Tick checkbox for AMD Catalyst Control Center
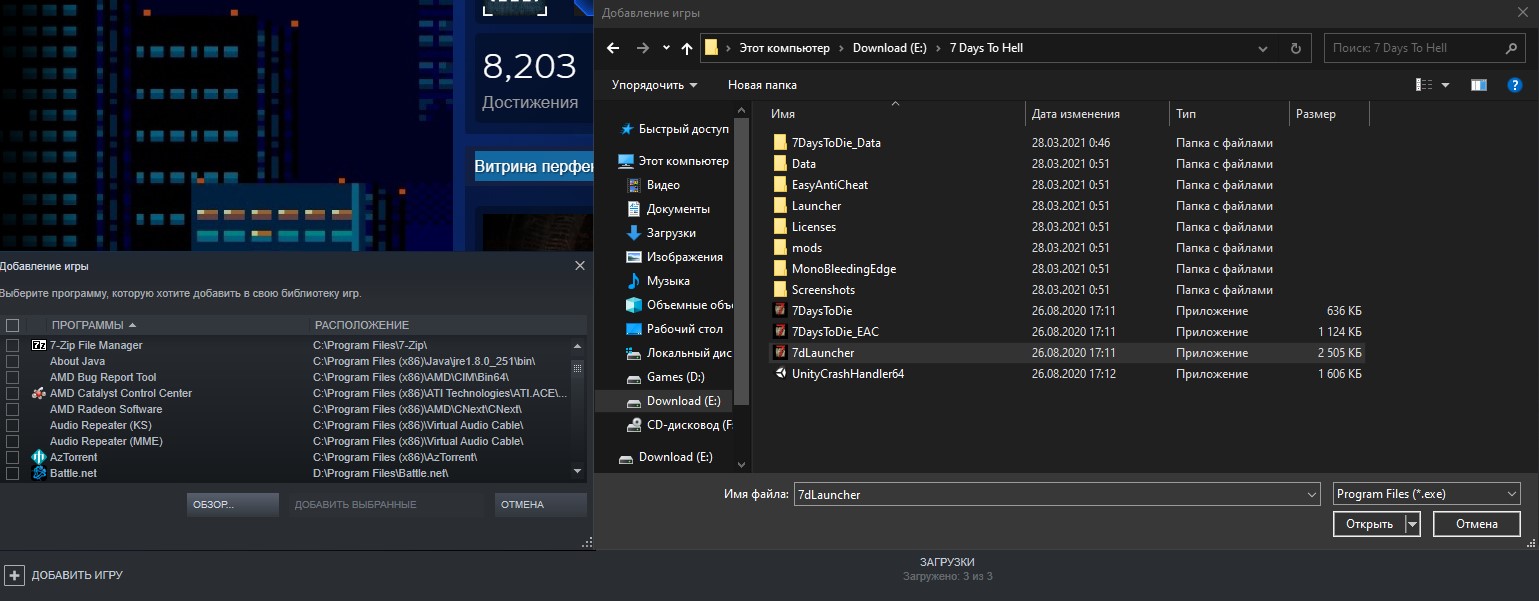This screenshot has height=601, width=1539. 12,393
